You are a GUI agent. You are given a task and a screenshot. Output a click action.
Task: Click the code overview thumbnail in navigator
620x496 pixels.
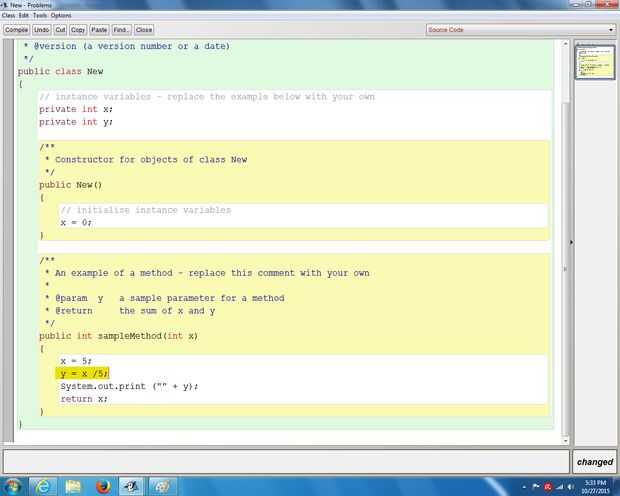pyautogui.click(x=595, y=62)
